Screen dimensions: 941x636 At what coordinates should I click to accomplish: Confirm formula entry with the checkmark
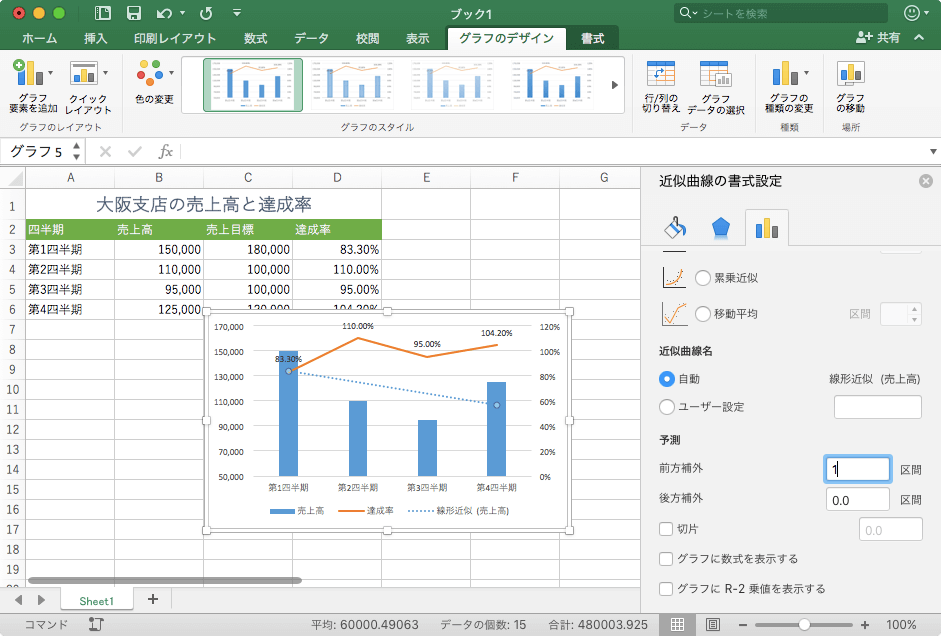tap(134, 151)
